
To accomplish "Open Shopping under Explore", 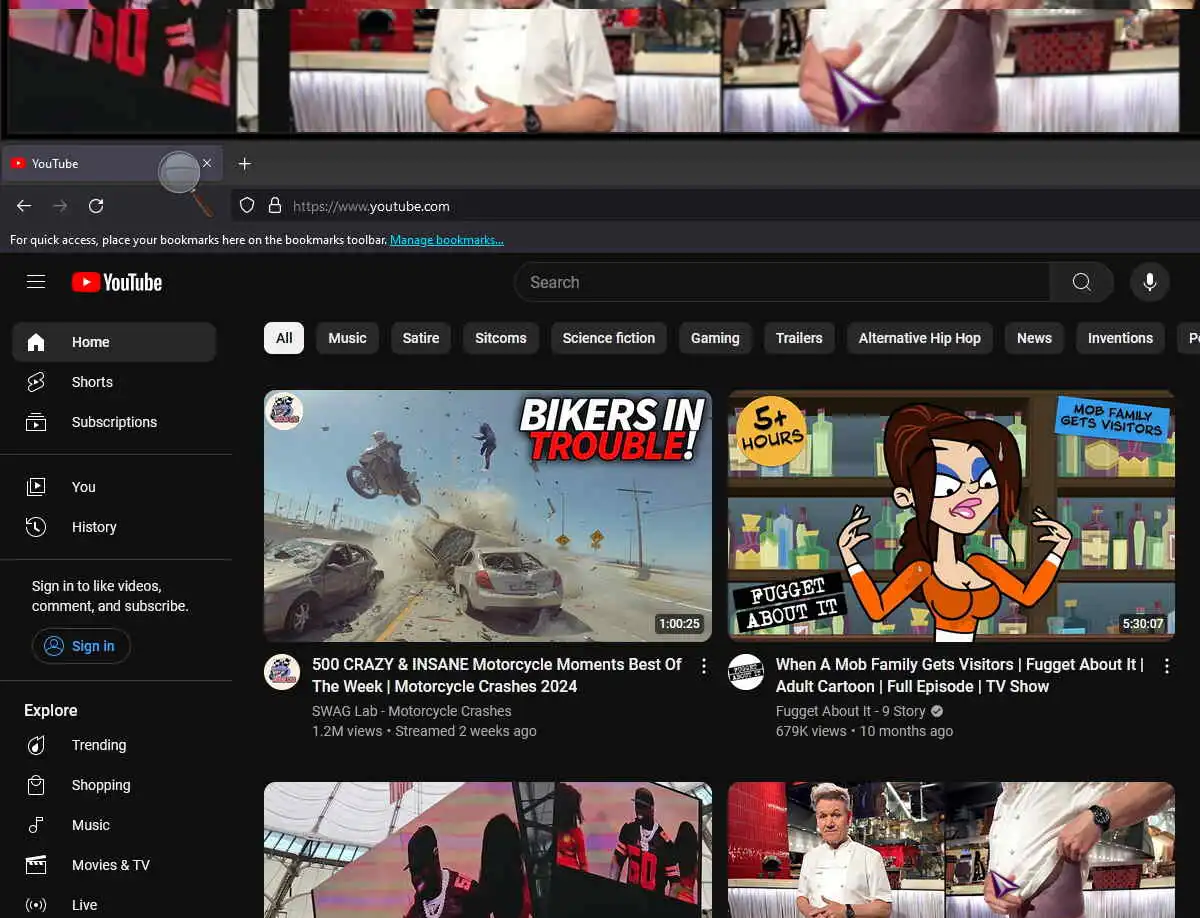I will (114, 785).
